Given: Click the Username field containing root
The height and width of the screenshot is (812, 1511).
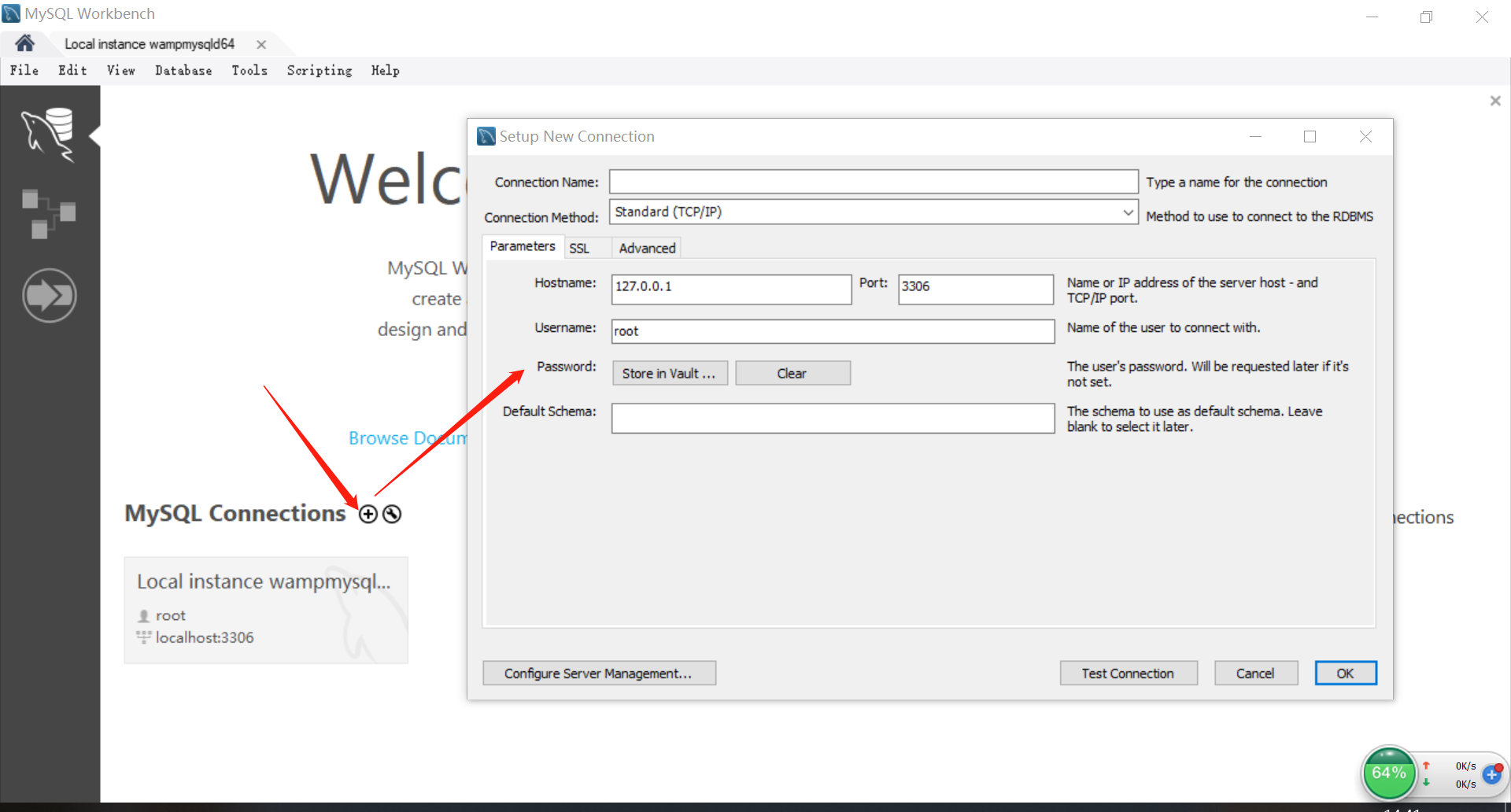Looking at the screenshot, I should (833, 331).
